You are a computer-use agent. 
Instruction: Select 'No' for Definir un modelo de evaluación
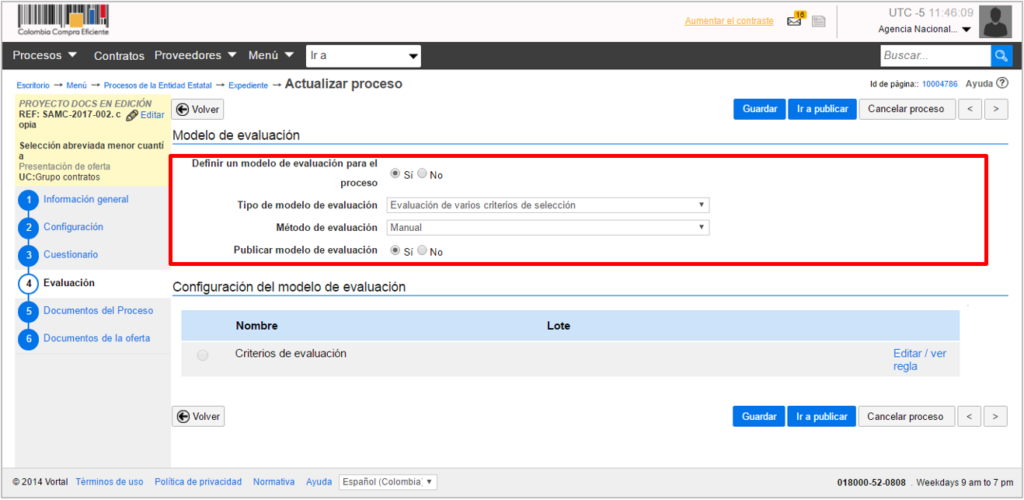[x=423, y=174]
